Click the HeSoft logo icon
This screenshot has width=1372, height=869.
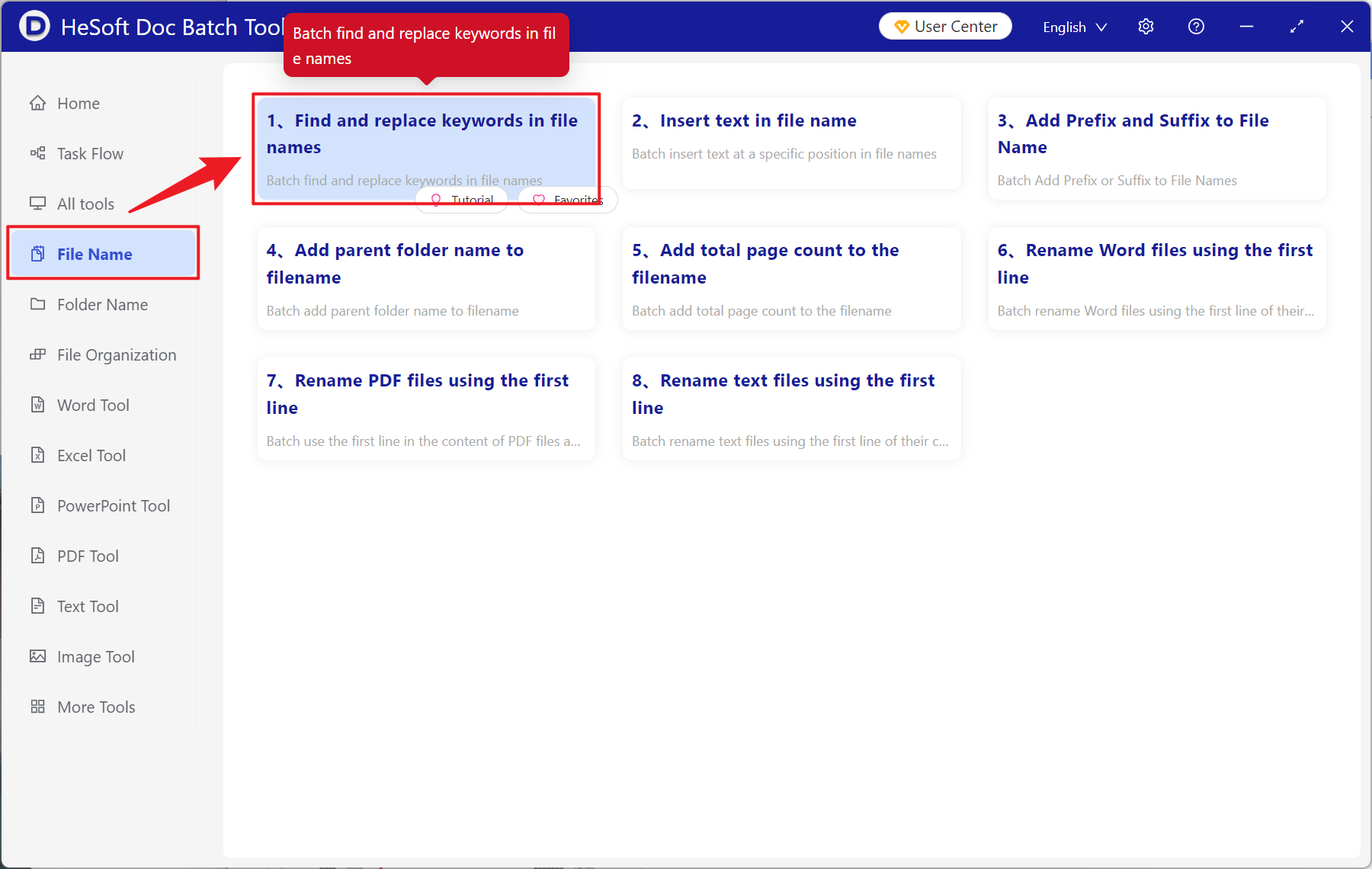tap(34, 27)
